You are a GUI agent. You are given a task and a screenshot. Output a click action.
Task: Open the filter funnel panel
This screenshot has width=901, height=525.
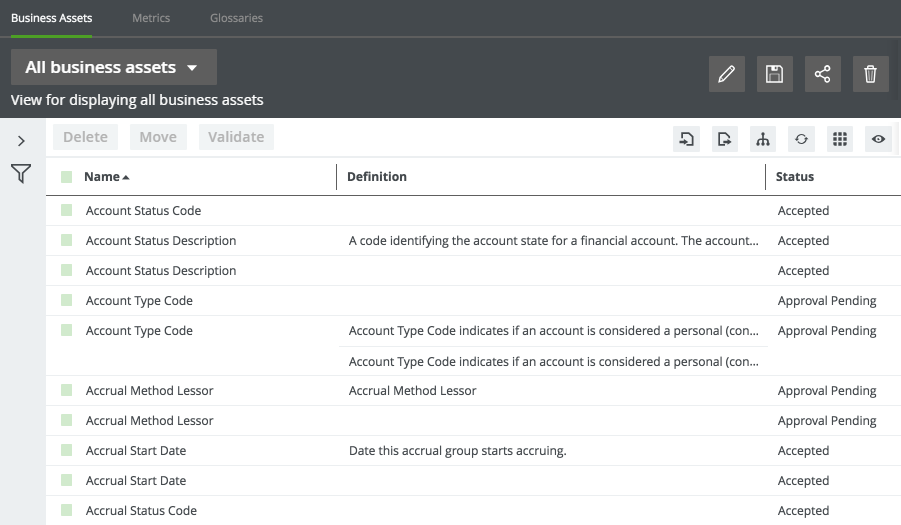(21, 175)
